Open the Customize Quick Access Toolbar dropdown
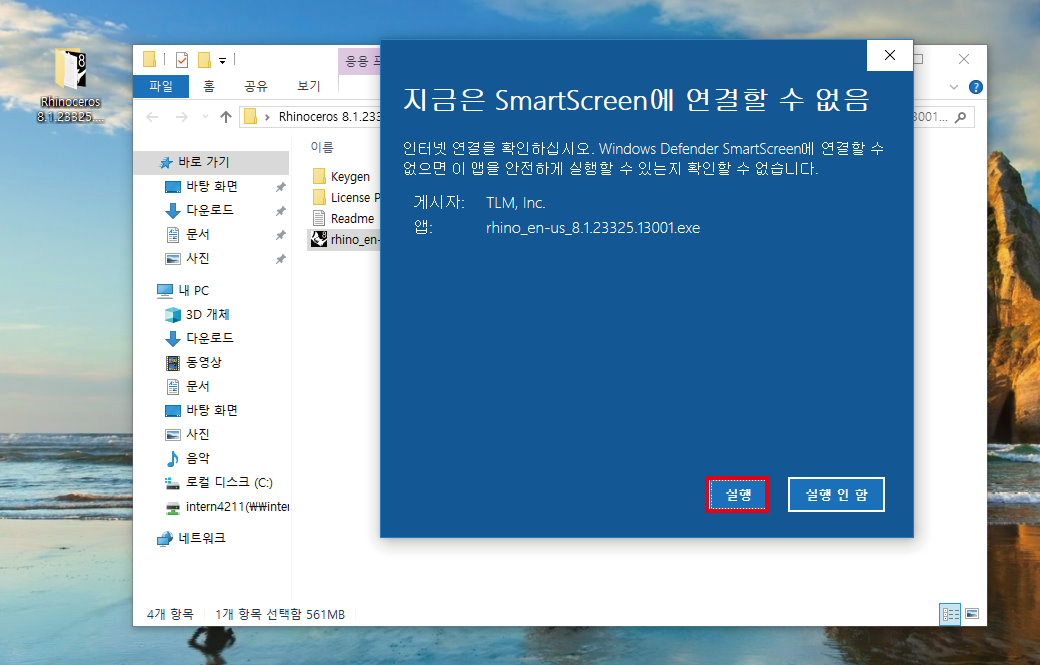The height and width of the screenshot is (665, 1040). (222, 61)
